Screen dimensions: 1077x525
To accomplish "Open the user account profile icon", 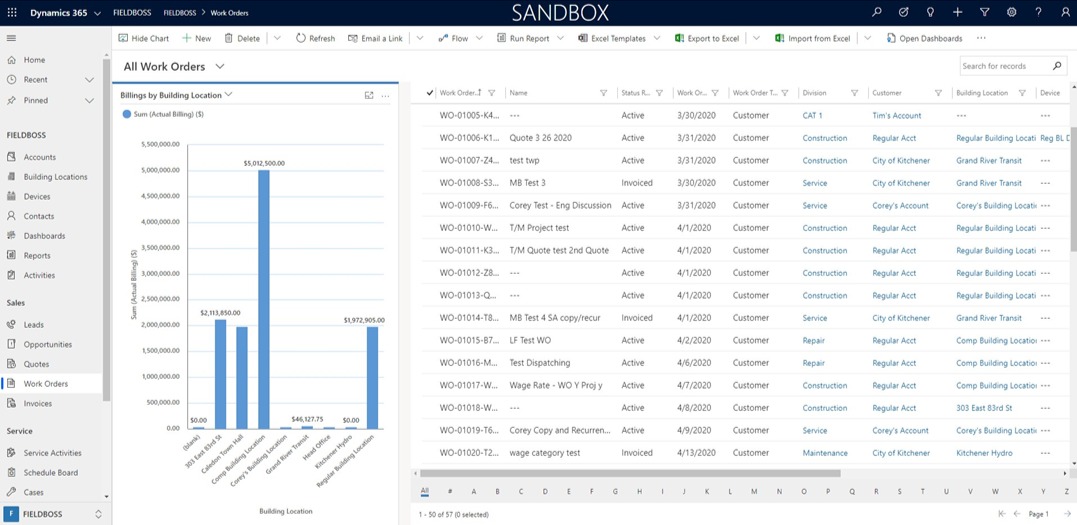I will pos(1065,12).
